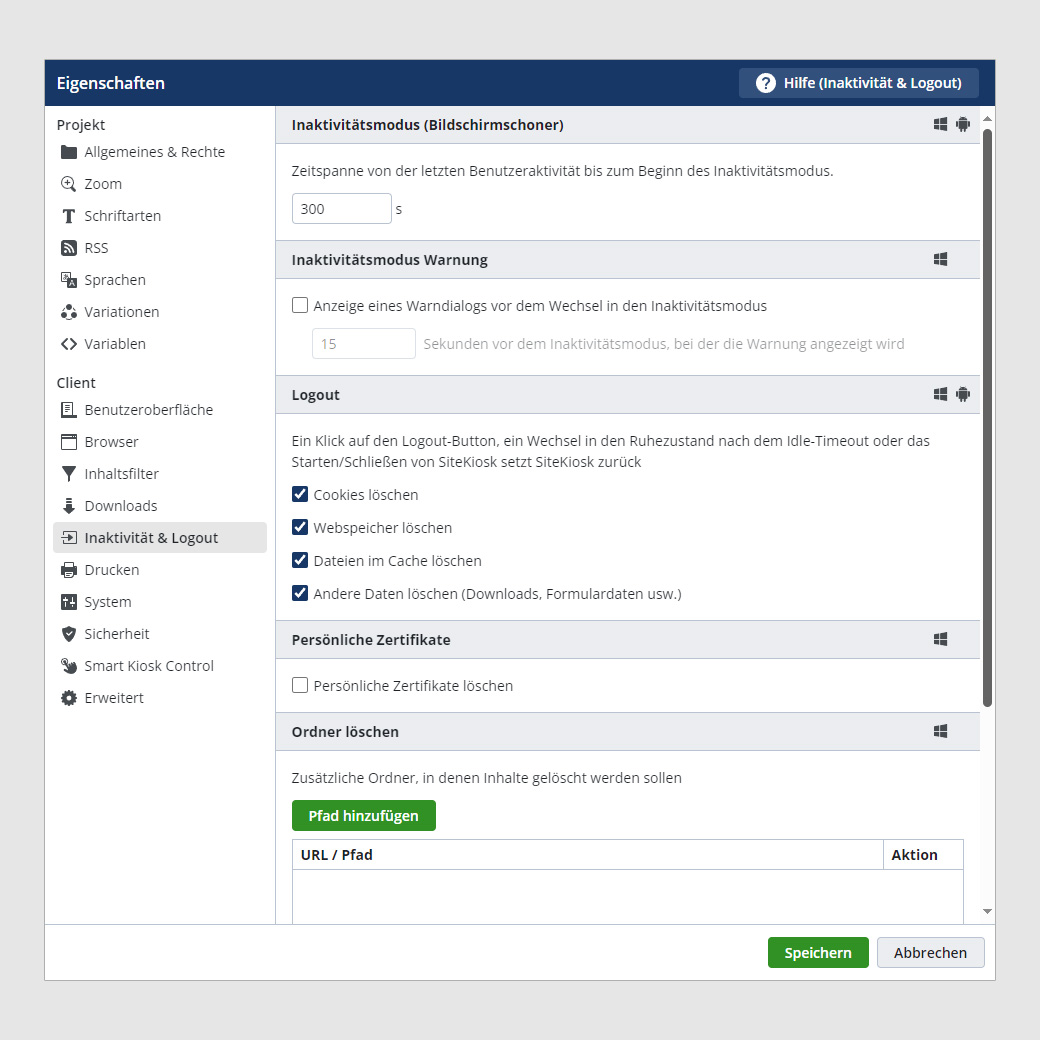Screen dimensions: 1040x1040
Task: Click the Schriftarten font icon
Action: pyautogui.click(x=69, y=216)
